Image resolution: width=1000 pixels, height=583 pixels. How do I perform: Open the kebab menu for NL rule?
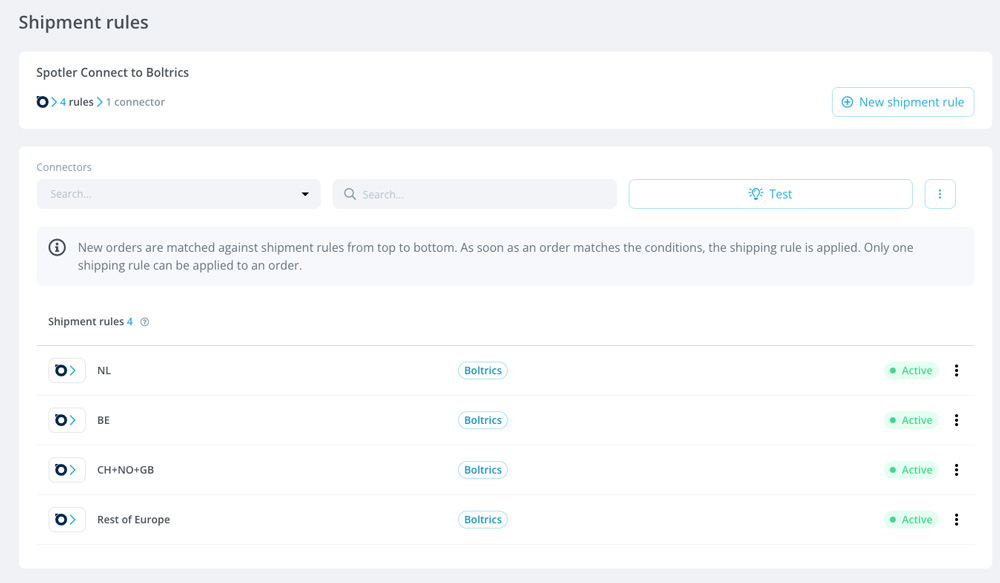pyautogui.click(x=956, y=371)
